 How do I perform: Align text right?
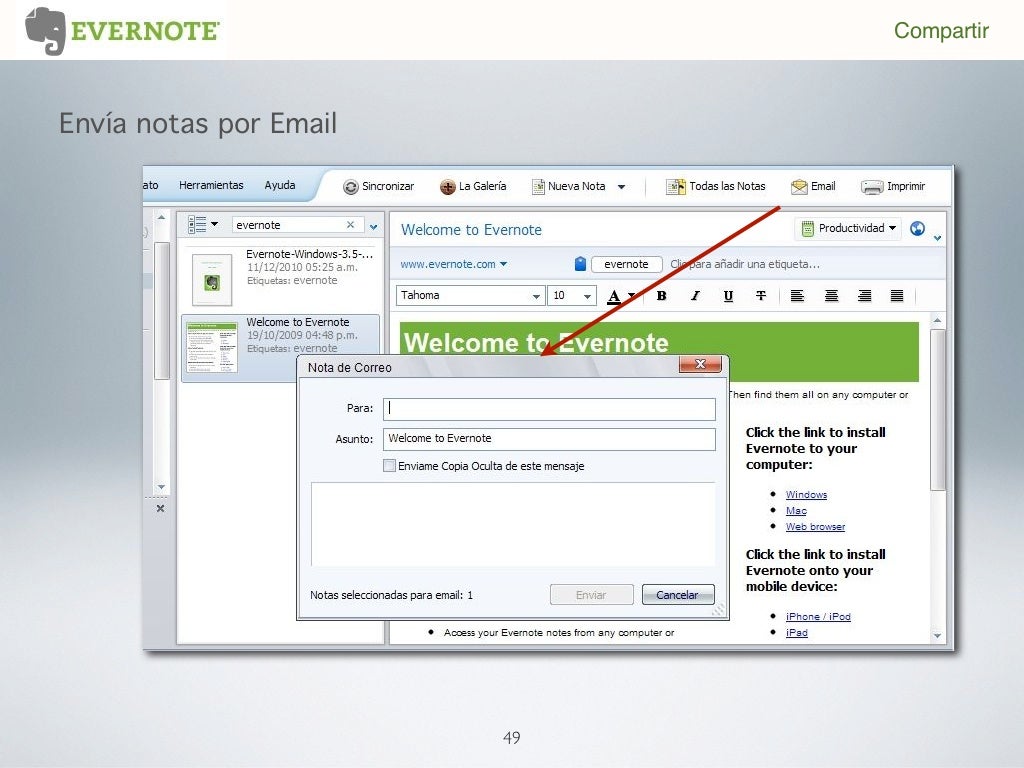click(864, 296)
